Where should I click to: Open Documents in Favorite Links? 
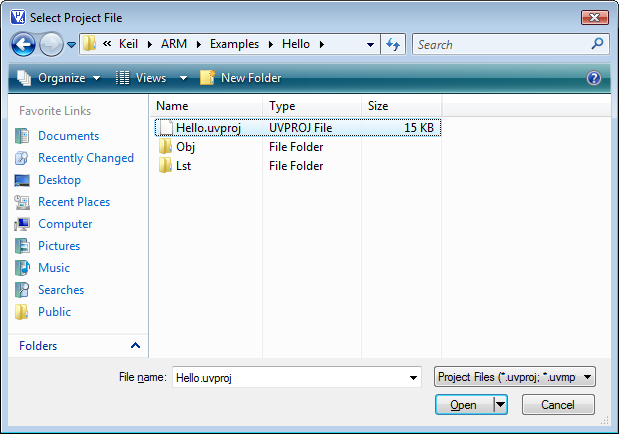68,136
